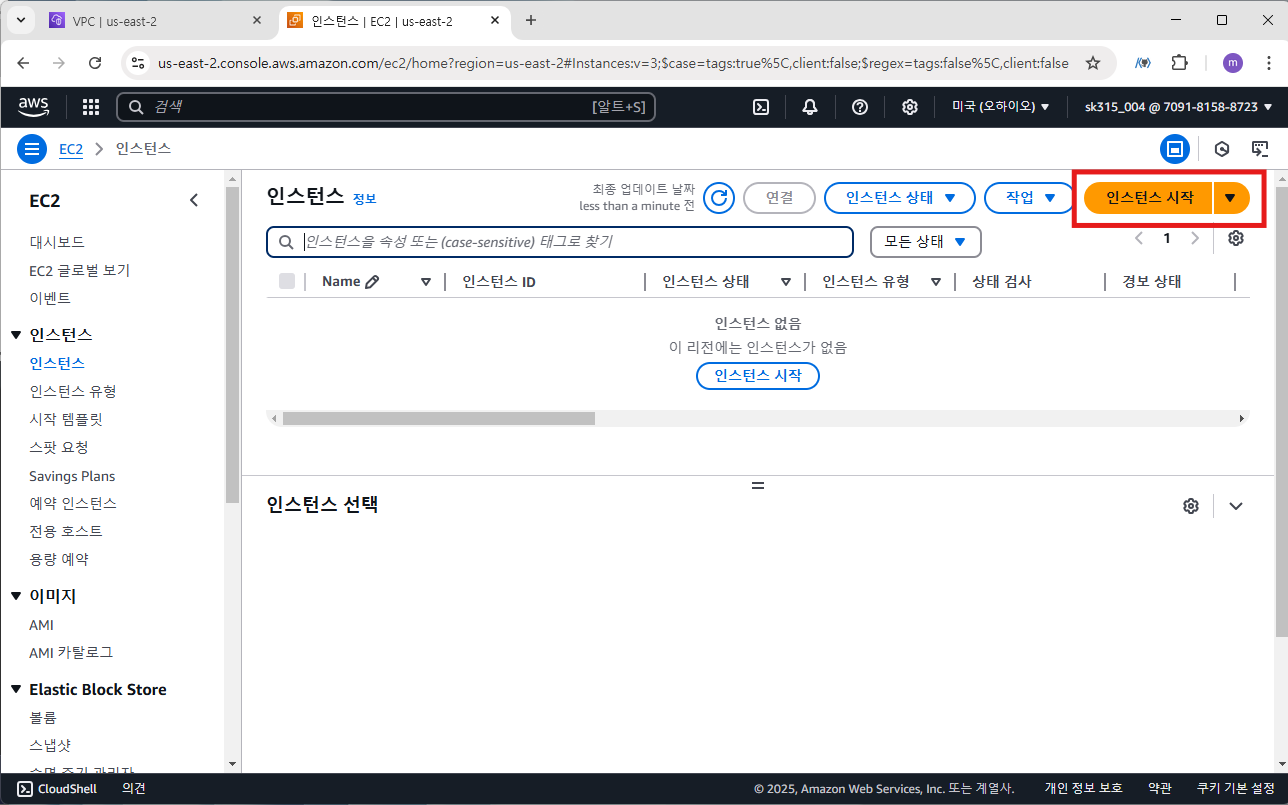This screenshot has height=805, width=1288.
Task: Open 인스턴스 유형 in the sidebar
Action: click(x=73, y=391)
